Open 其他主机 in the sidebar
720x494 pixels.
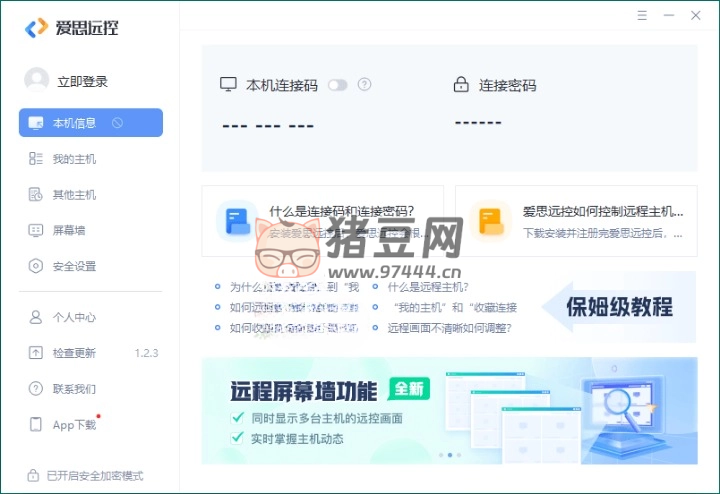tap(74, 195)
